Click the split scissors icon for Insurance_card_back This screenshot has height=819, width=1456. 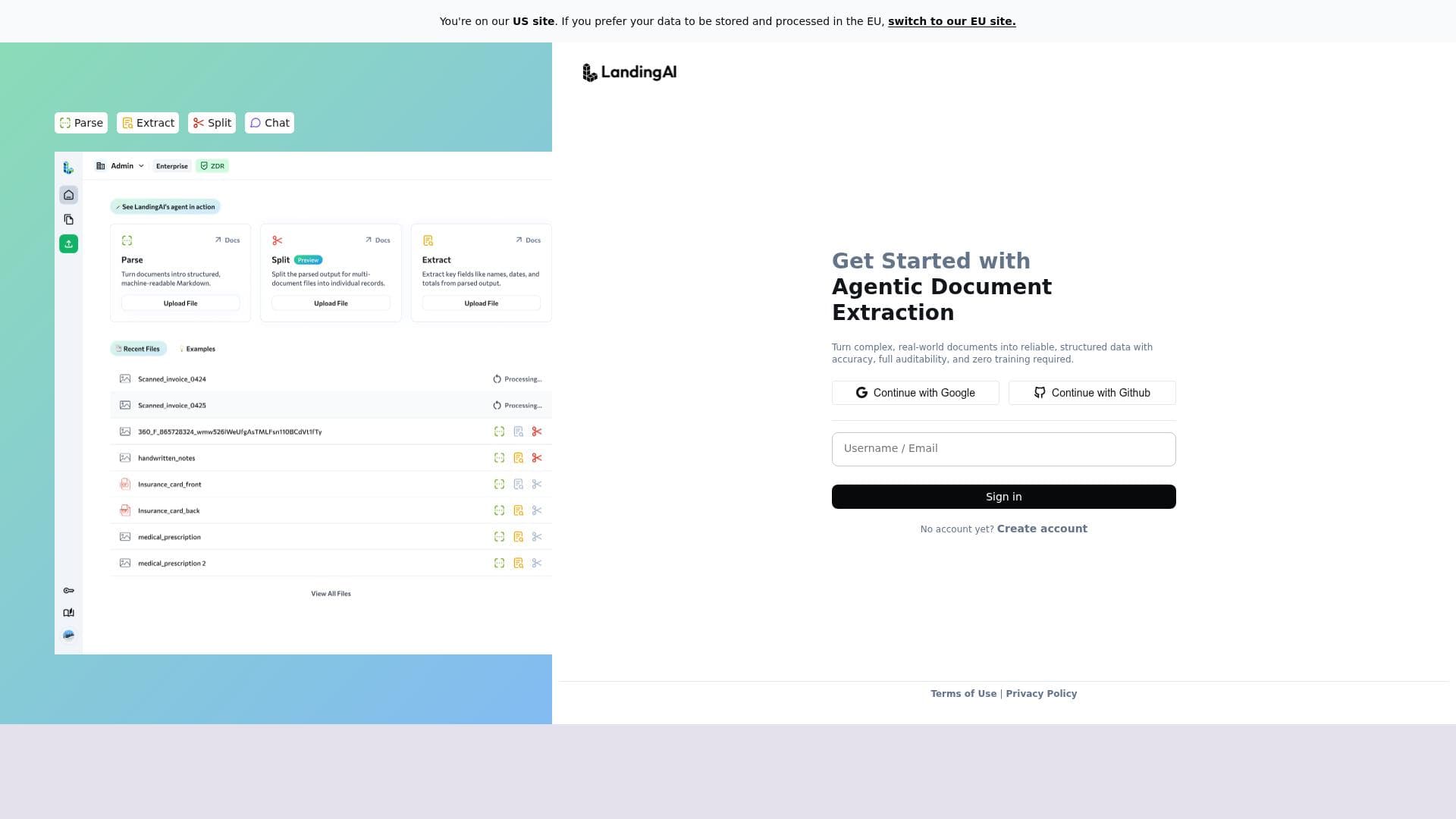click(537, 511)
